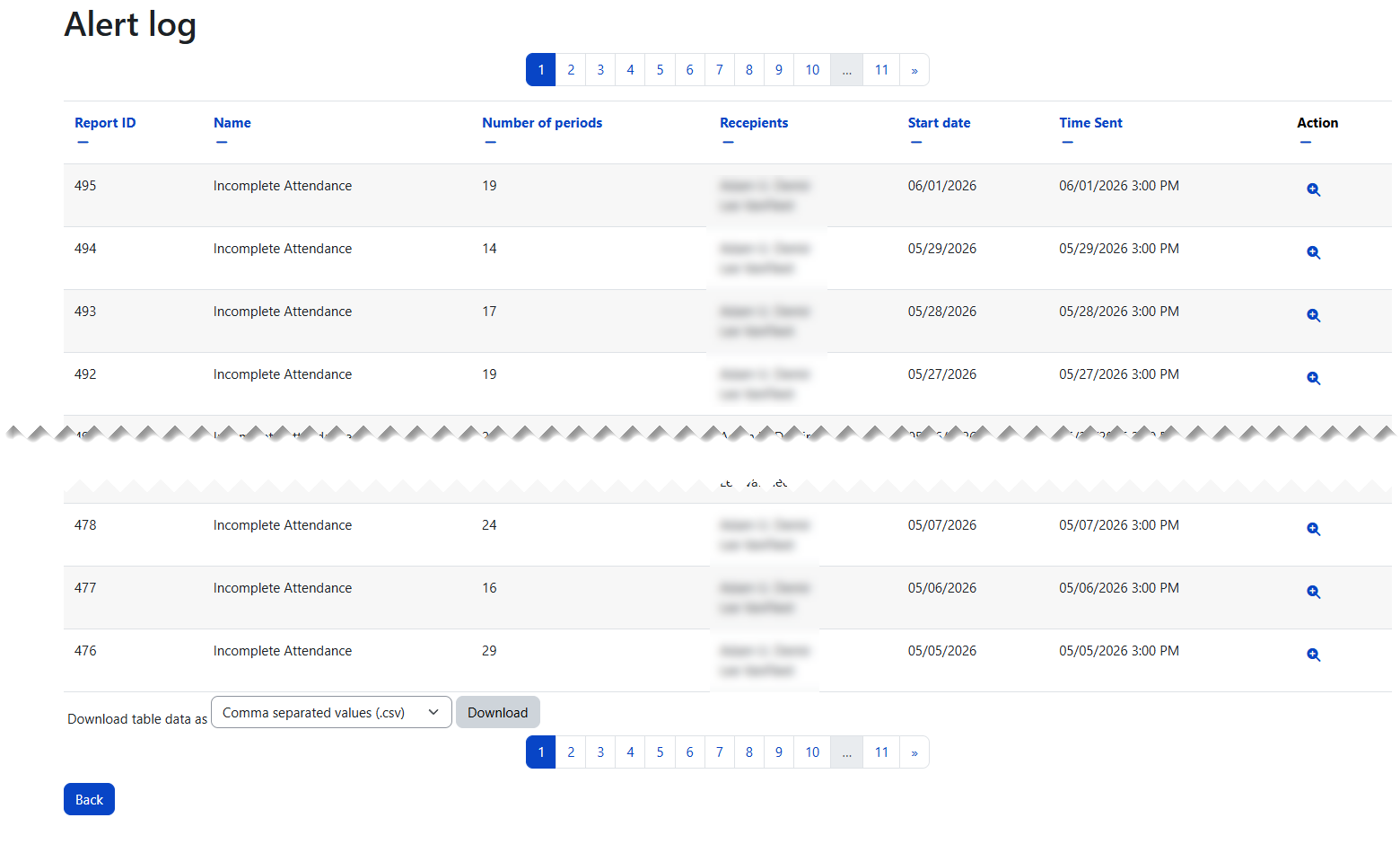
Task: Go to page 10 in top pagination
Action: tap(812, 70)
